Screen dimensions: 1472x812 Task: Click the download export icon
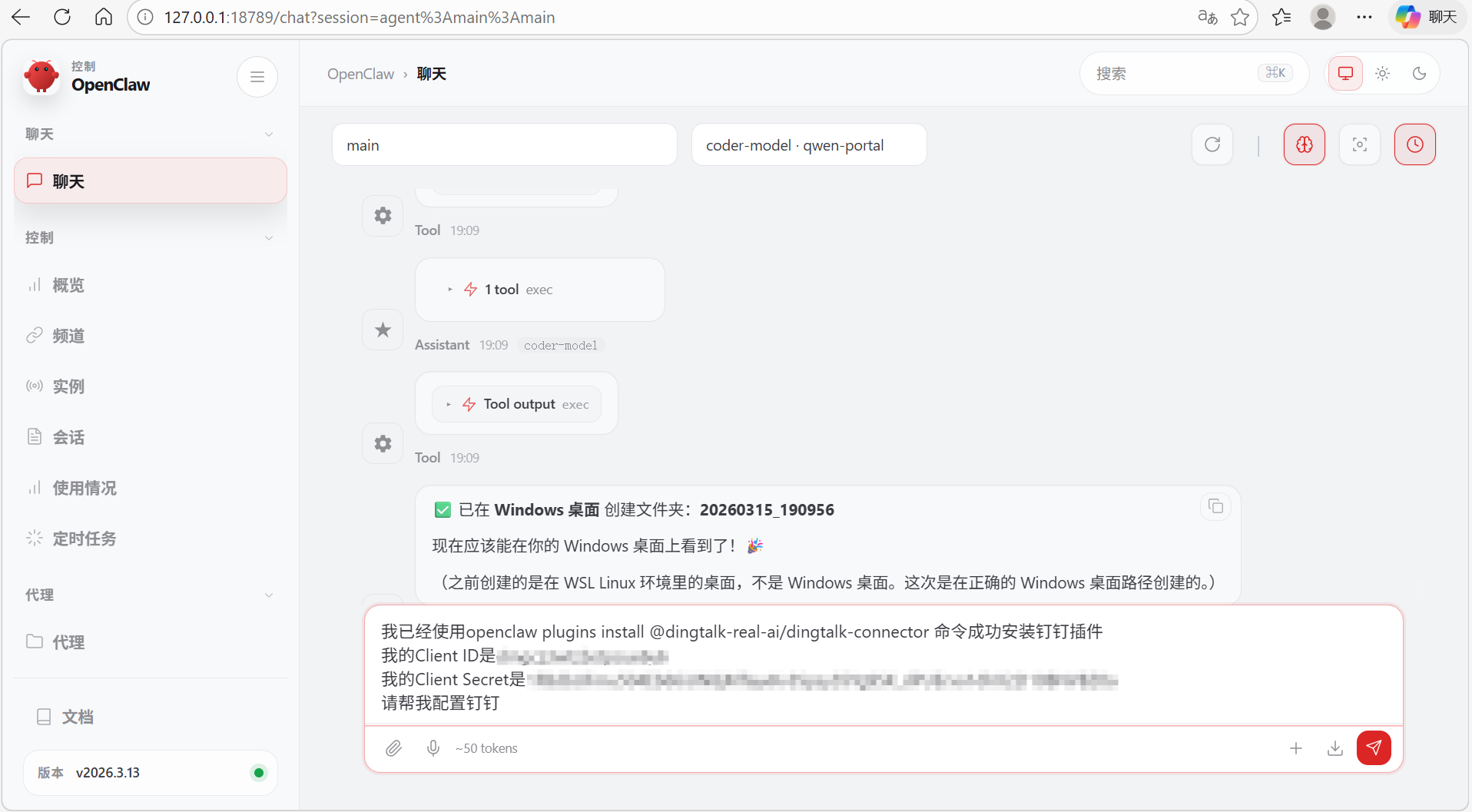click(1335, 748)
